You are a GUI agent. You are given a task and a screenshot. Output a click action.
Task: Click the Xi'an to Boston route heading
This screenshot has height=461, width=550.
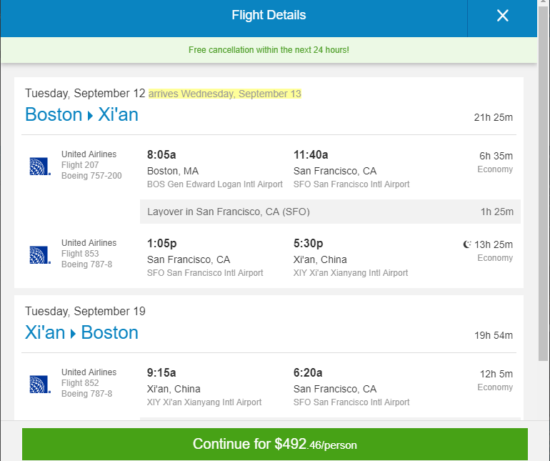click(x=81, y=332)
